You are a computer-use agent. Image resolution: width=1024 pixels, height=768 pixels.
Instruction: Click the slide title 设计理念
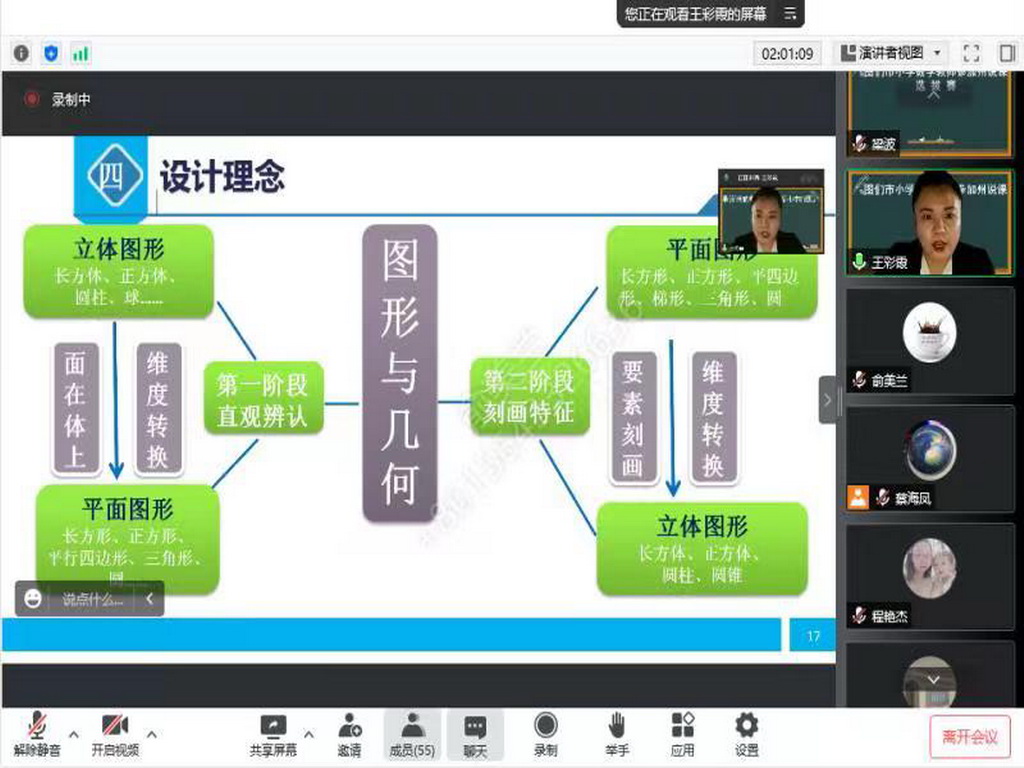click(223, 176)
